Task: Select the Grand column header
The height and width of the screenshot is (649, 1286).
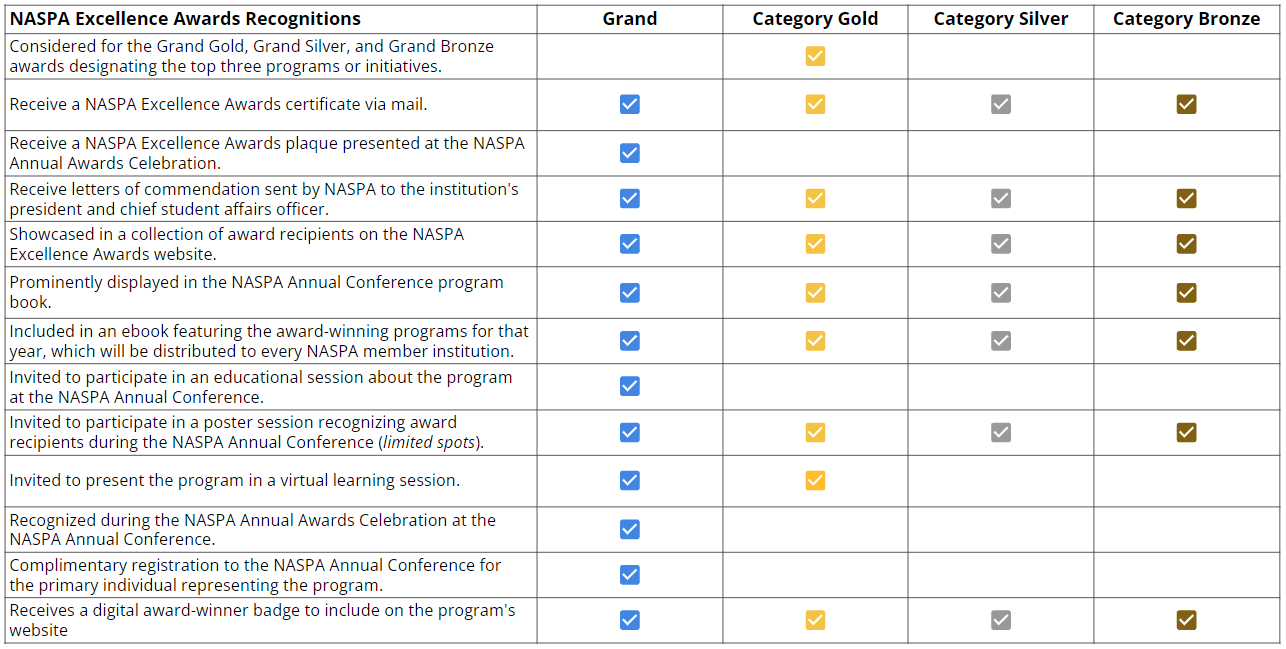Action: click(629, 19)
